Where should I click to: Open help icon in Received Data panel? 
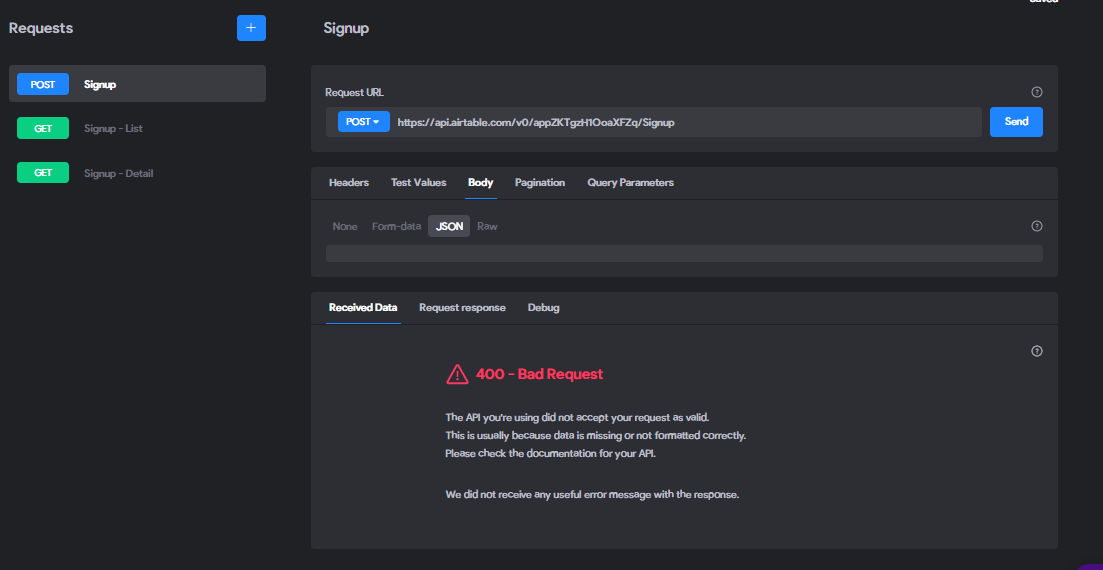coord(1036,351)
